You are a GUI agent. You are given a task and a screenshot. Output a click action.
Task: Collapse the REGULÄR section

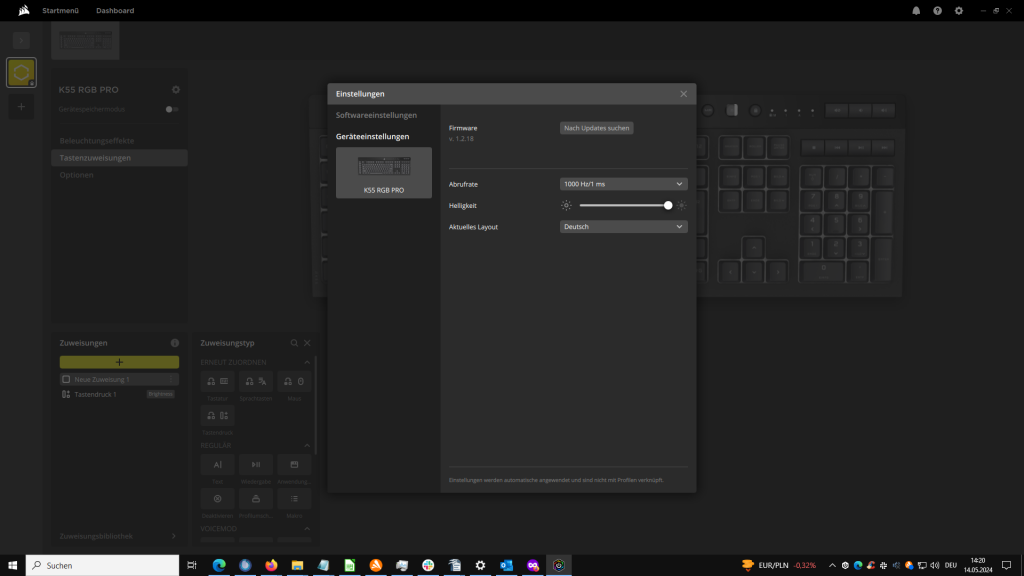click(307, 445)
